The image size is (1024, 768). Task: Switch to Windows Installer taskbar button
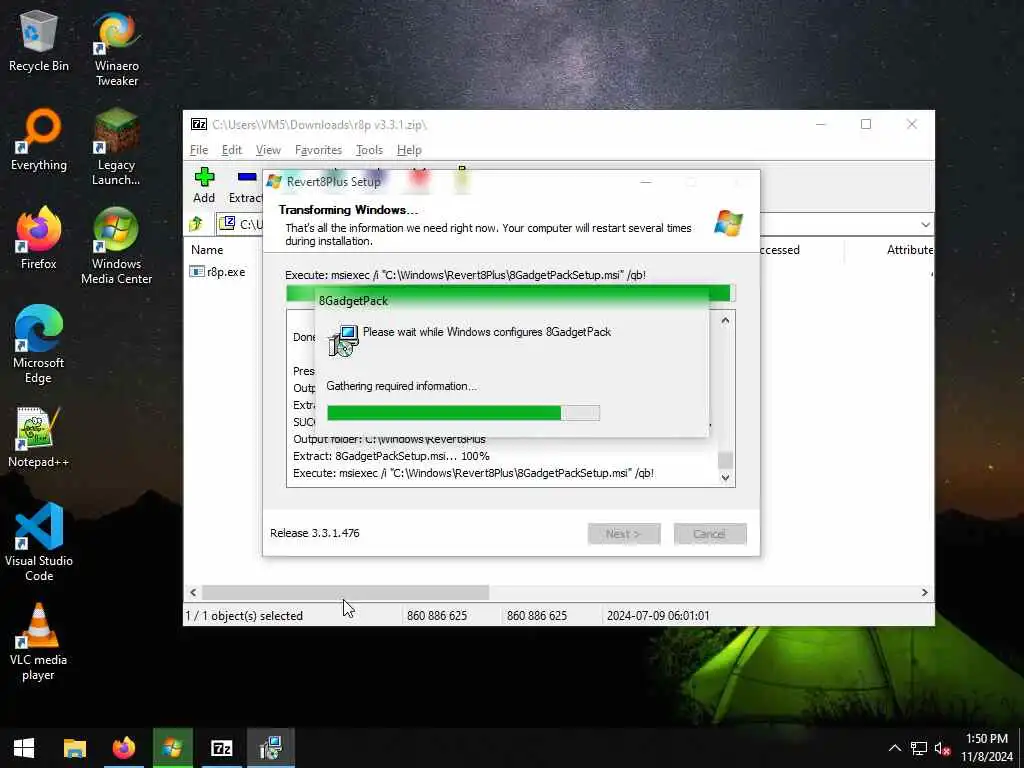coord(270,748)
